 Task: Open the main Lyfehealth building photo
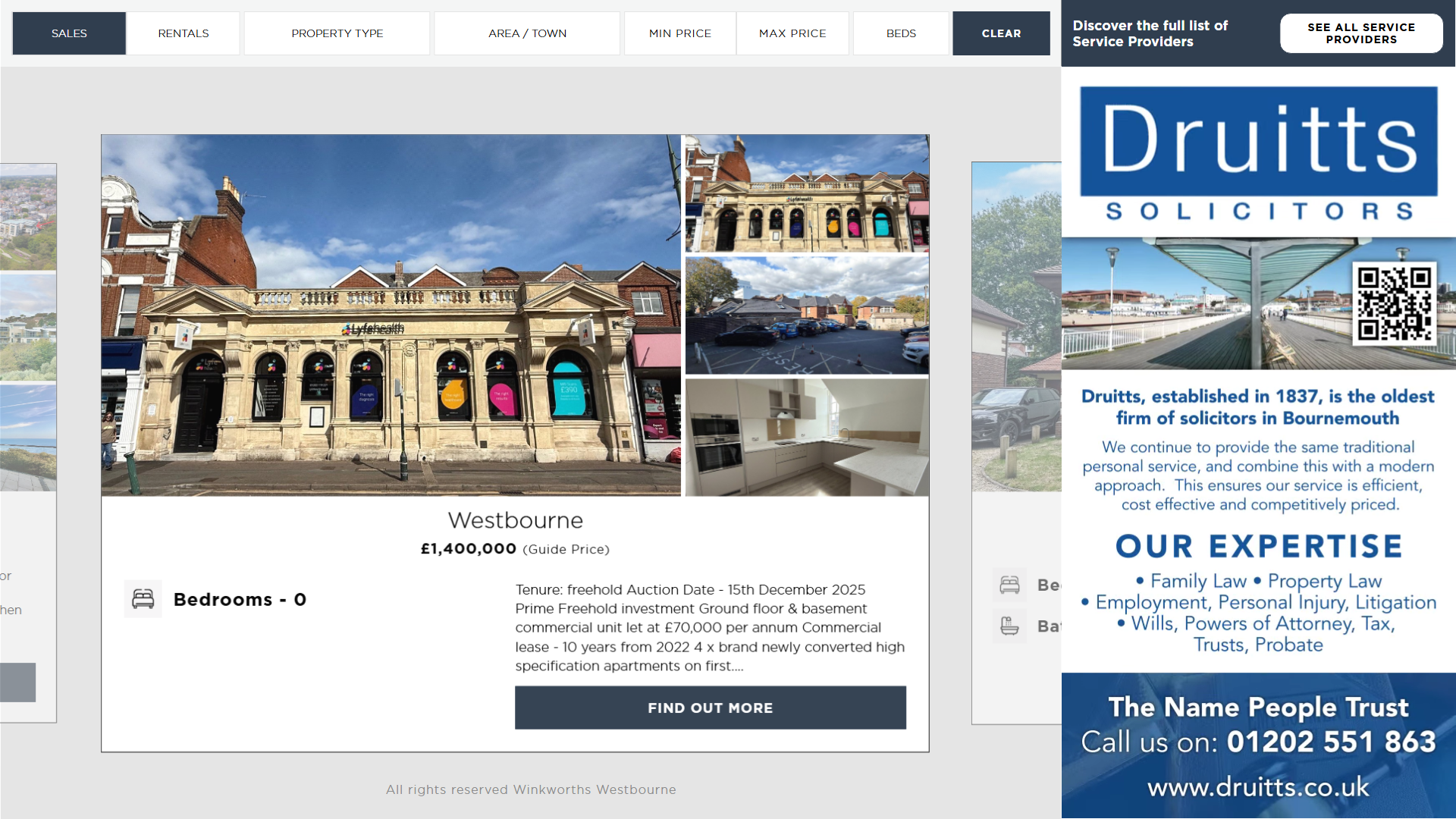(391, 315)
